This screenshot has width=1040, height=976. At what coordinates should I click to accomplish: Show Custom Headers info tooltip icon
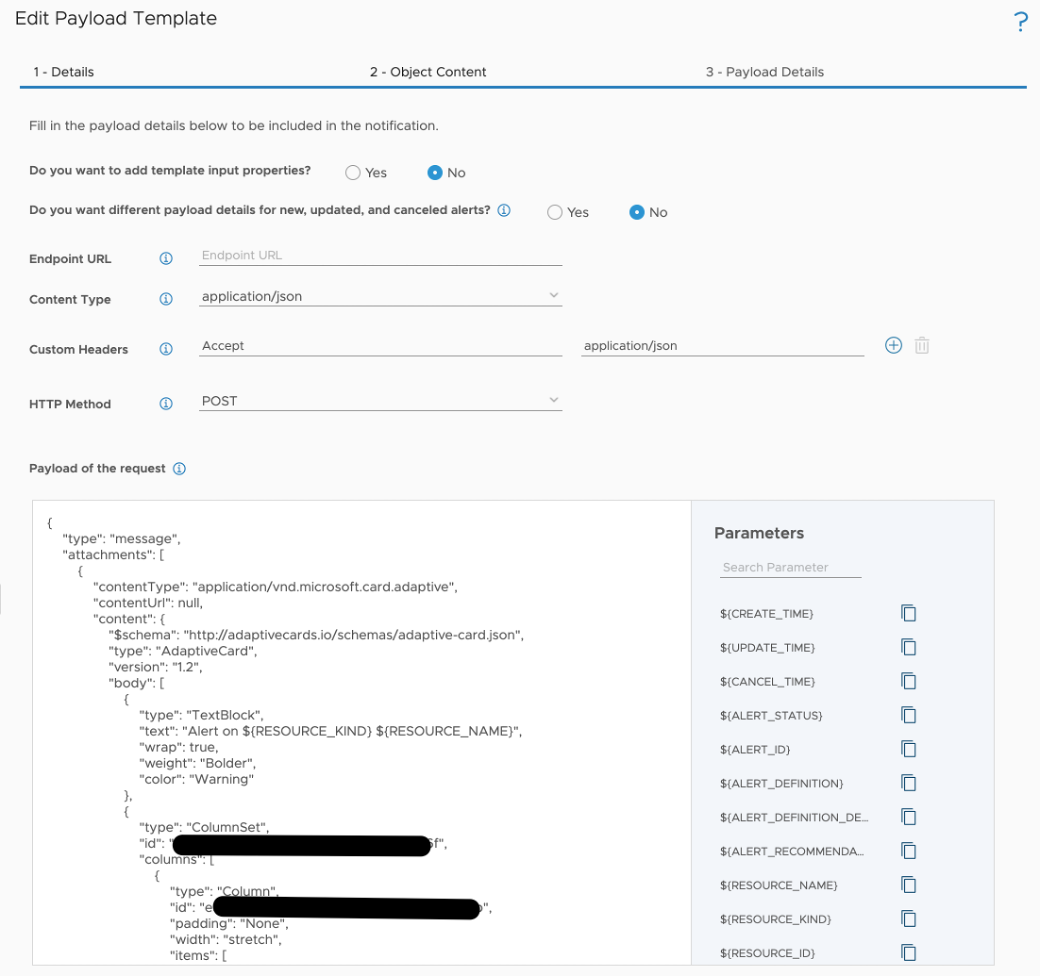point(166,349)
